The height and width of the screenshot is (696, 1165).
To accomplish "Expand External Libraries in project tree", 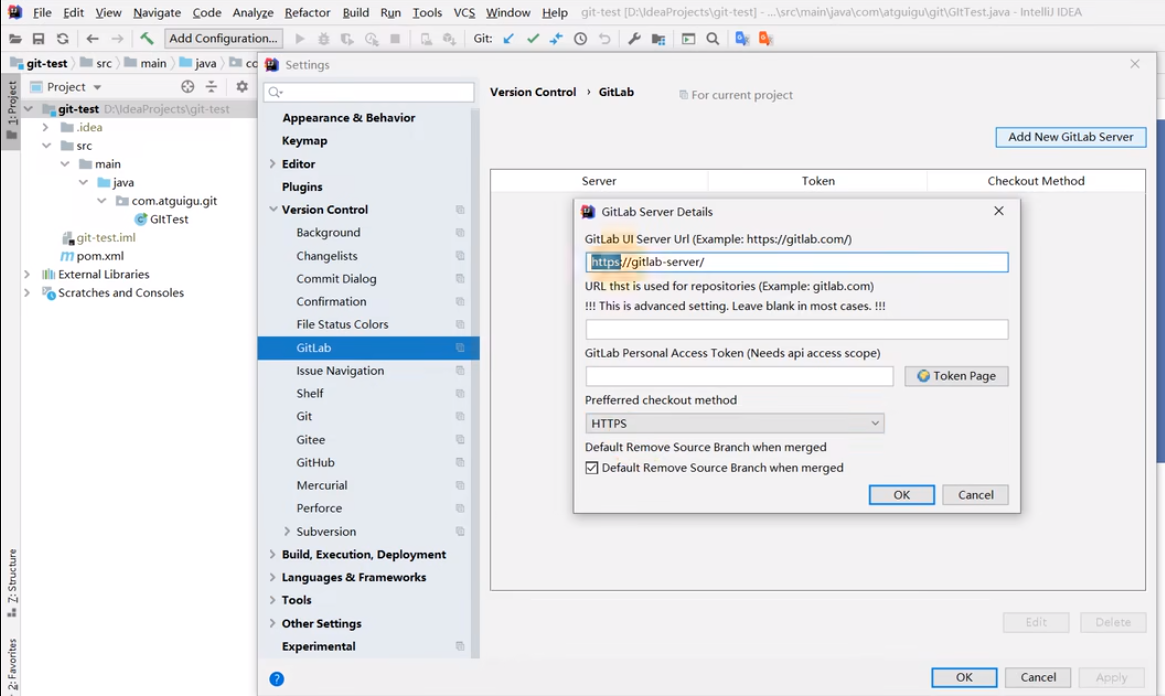I will (x=27, y=274).
